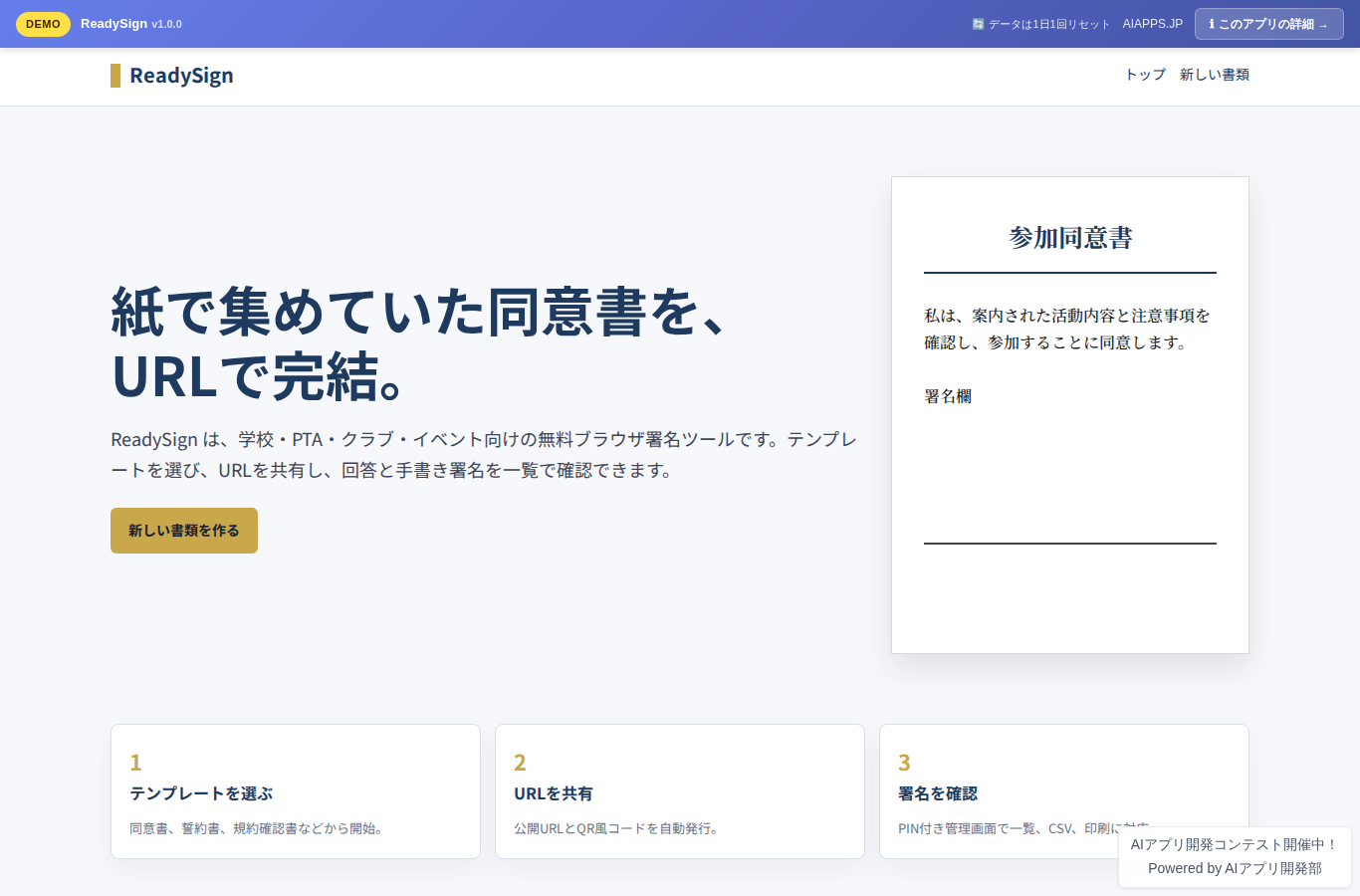Open 新しい書類 navigation item
The width and height of the screenshot is (1360, 896).
(1215, 75)
